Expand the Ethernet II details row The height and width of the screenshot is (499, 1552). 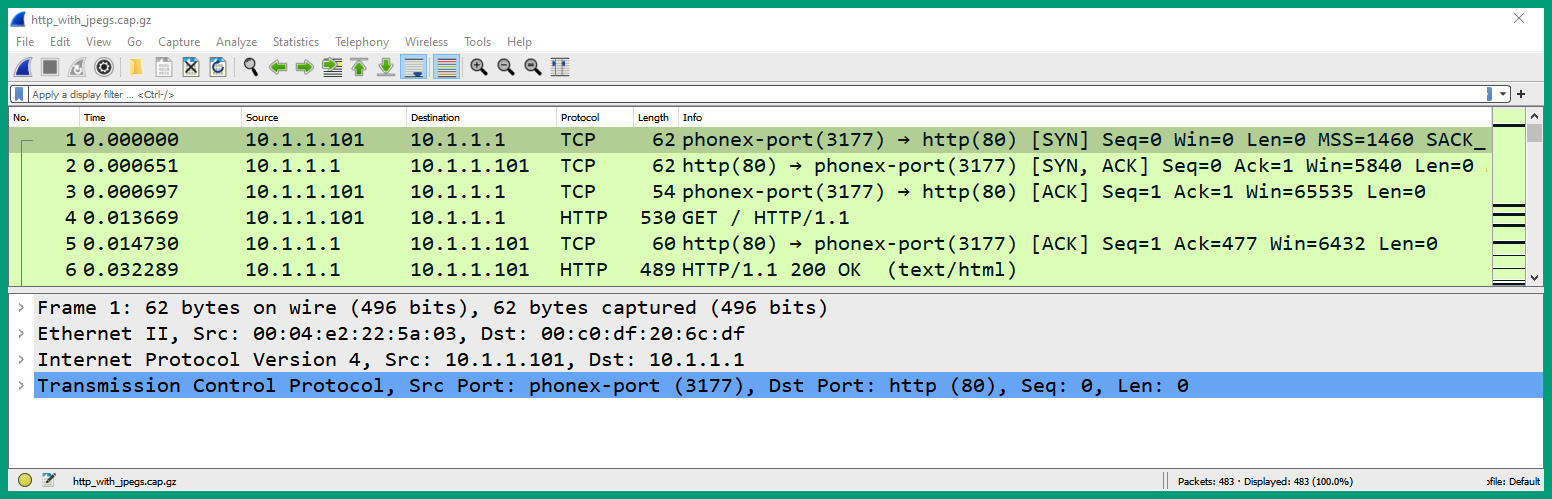pyautogui.click(x=21, y=333)
